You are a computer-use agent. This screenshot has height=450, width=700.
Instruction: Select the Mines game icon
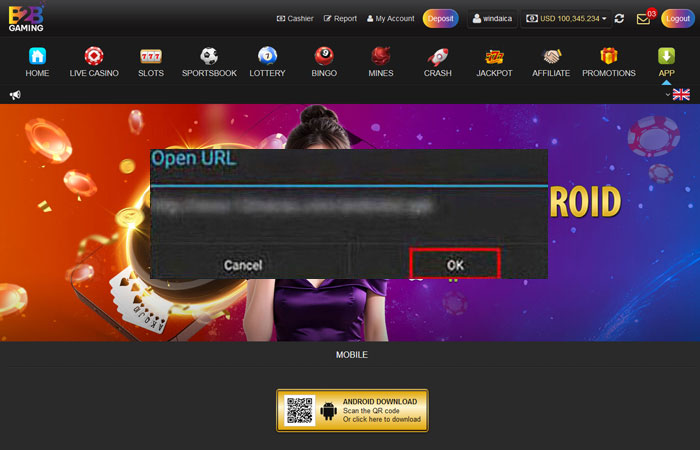(380, 56)
